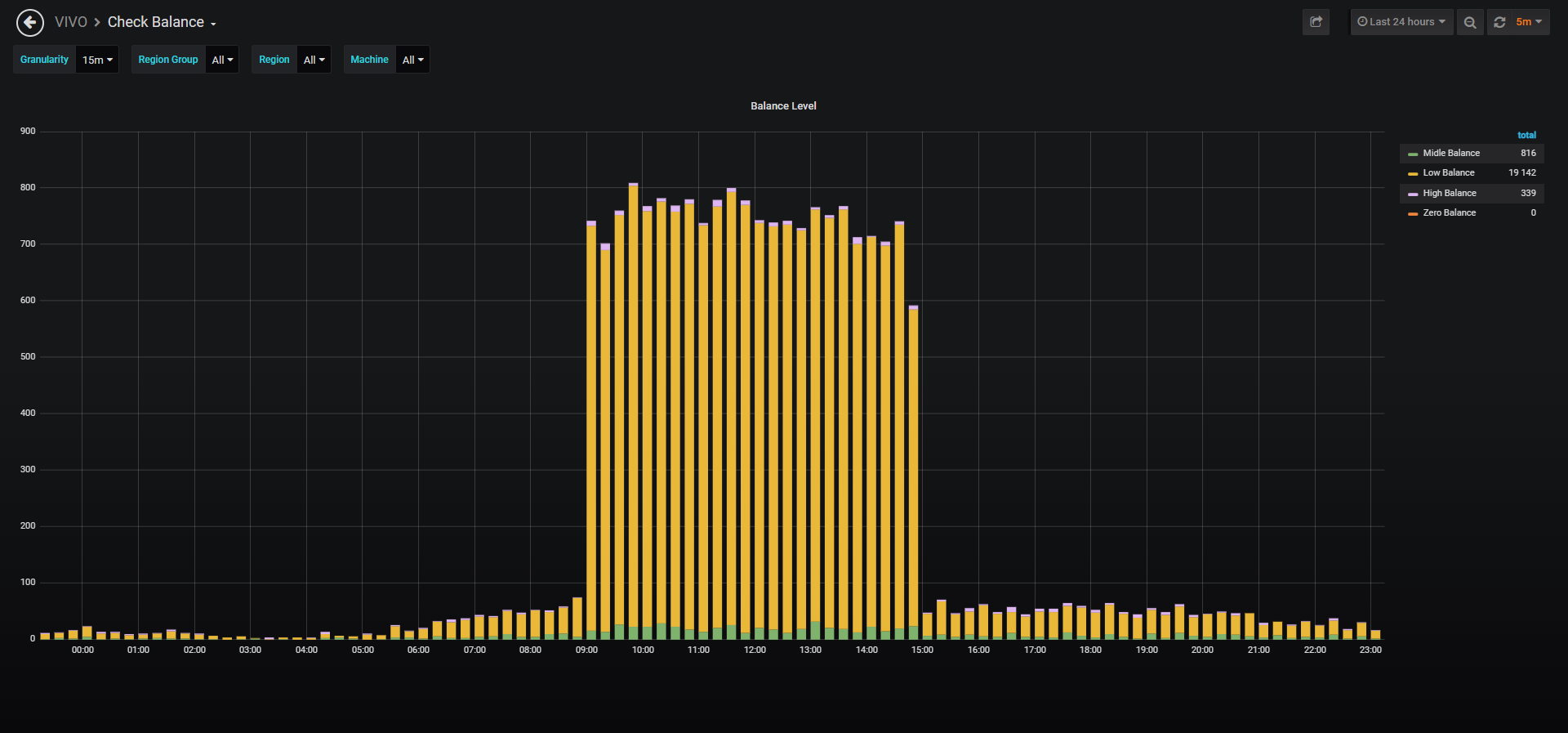
Task: Toggle the Midle Balance series in legend
Action: [x=1451, y=153]
